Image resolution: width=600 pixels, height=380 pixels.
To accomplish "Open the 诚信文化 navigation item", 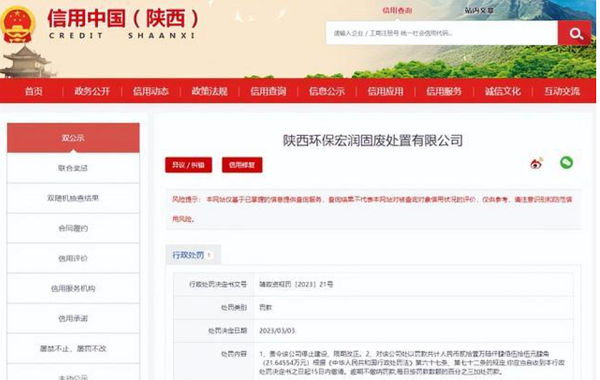I will pos(502,91).
